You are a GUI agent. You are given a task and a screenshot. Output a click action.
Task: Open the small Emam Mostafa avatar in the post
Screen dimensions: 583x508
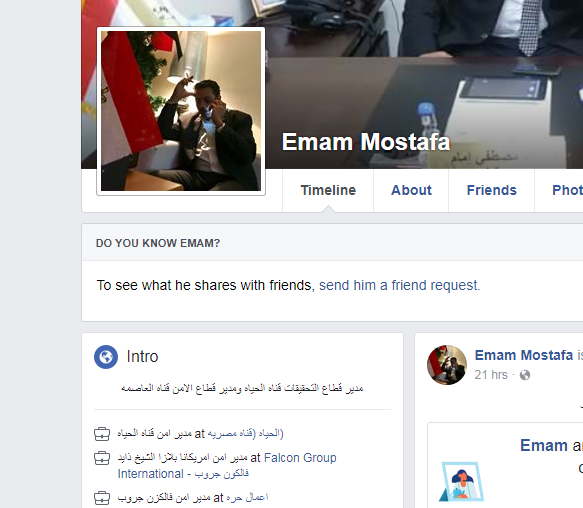[x=447, y=365]
